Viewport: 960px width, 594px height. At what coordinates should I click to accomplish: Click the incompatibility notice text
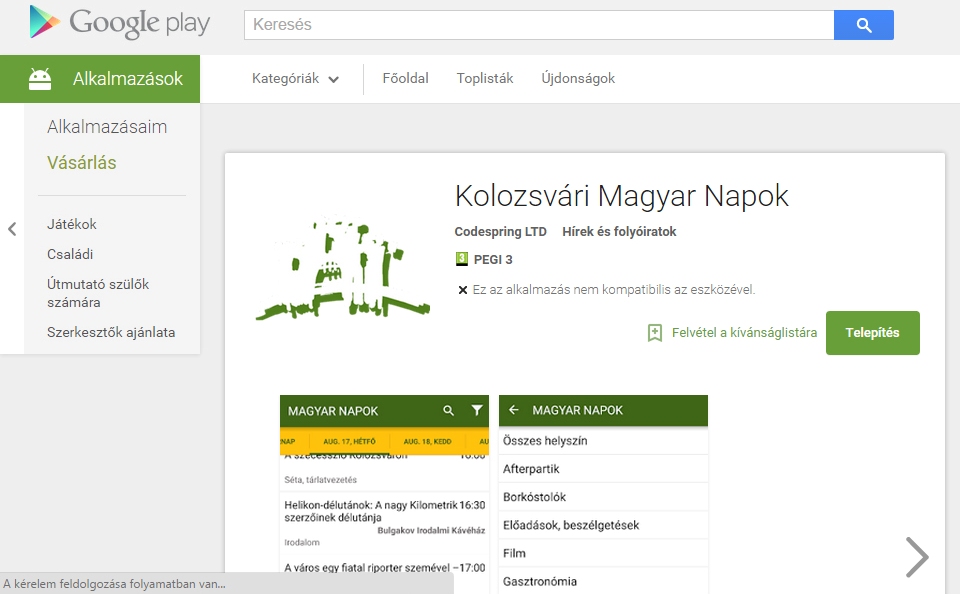[x=613, y=290]
